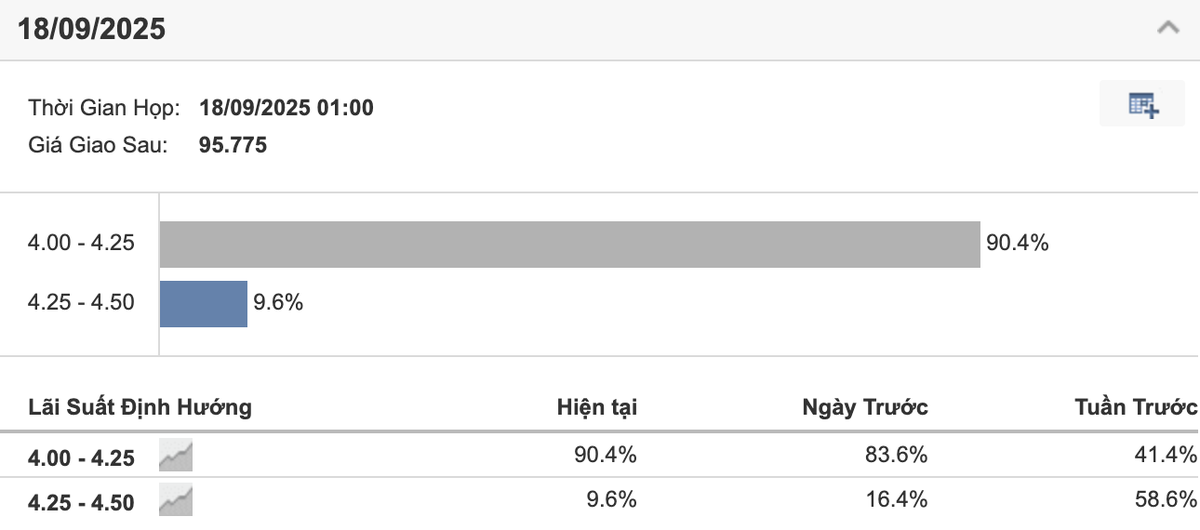Image resolution: width=1200 pixels, height=530 pixels.
Task: Click the 4.00 - 4.25 chart axis label
Action: [x=80, y=243]
